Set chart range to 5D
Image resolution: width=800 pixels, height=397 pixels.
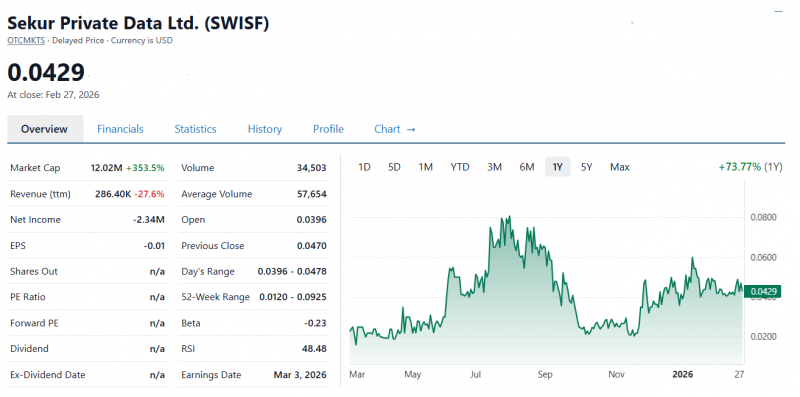pos(394,167)
